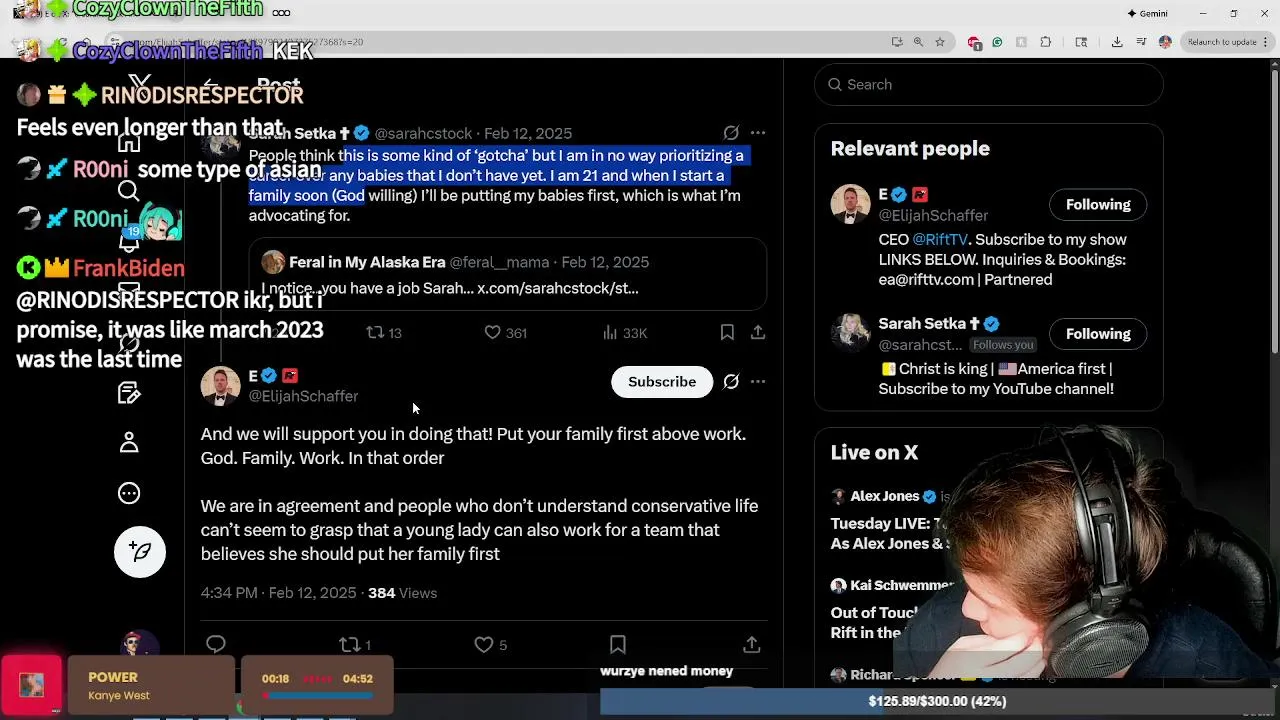Open the Extensions puzzle icon menu
Viewport: 1280px width, 720px height.
click(x=1046, y=42)
